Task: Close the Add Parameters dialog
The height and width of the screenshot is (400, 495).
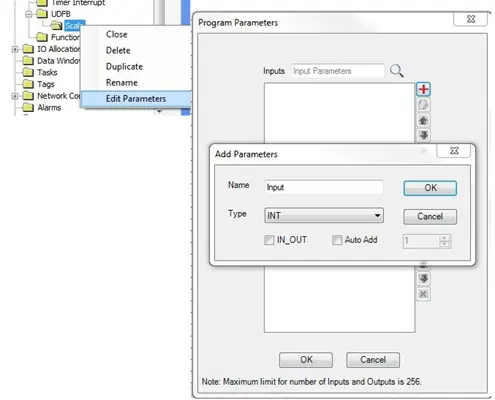Action: 454,151
